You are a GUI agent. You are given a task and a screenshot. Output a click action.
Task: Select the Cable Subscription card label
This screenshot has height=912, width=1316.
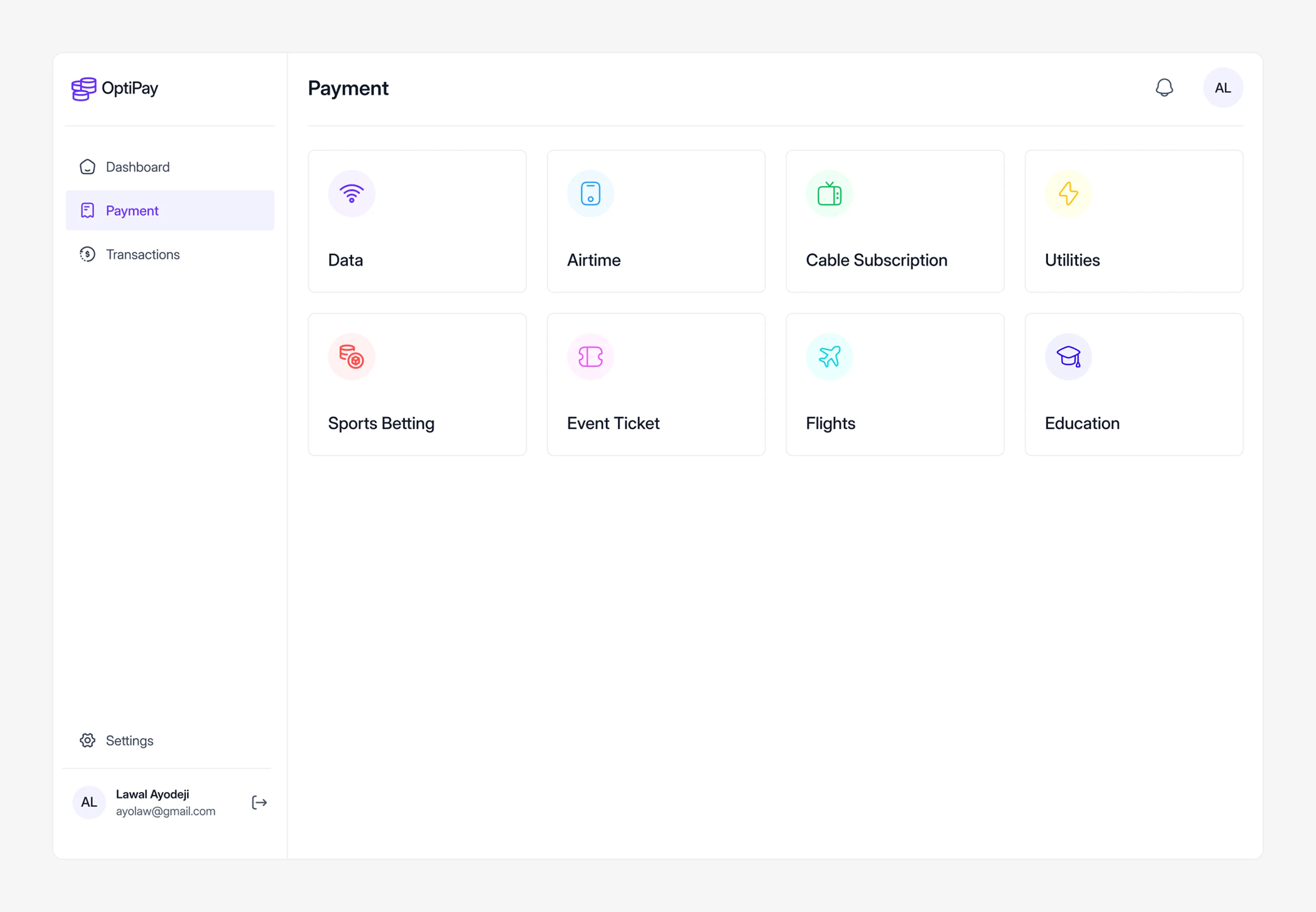tap(876, 261)
